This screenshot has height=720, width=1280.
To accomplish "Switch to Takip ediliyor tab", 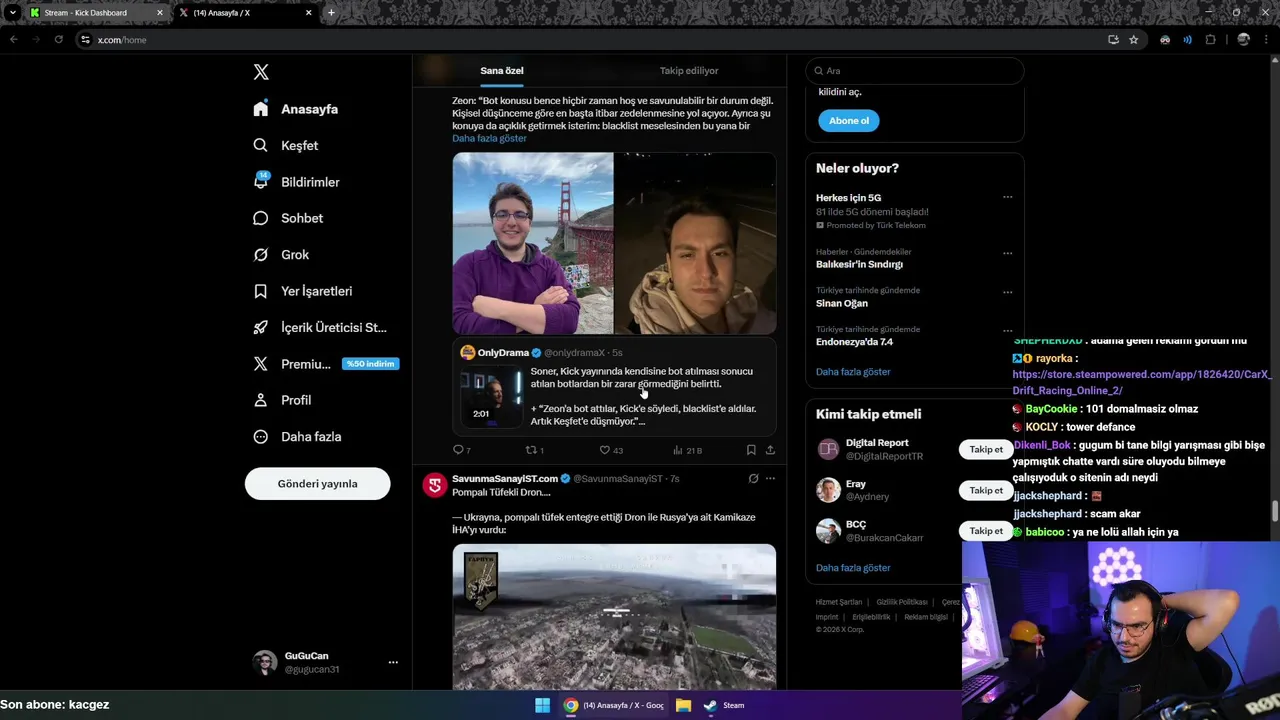I will click(689, 71).
